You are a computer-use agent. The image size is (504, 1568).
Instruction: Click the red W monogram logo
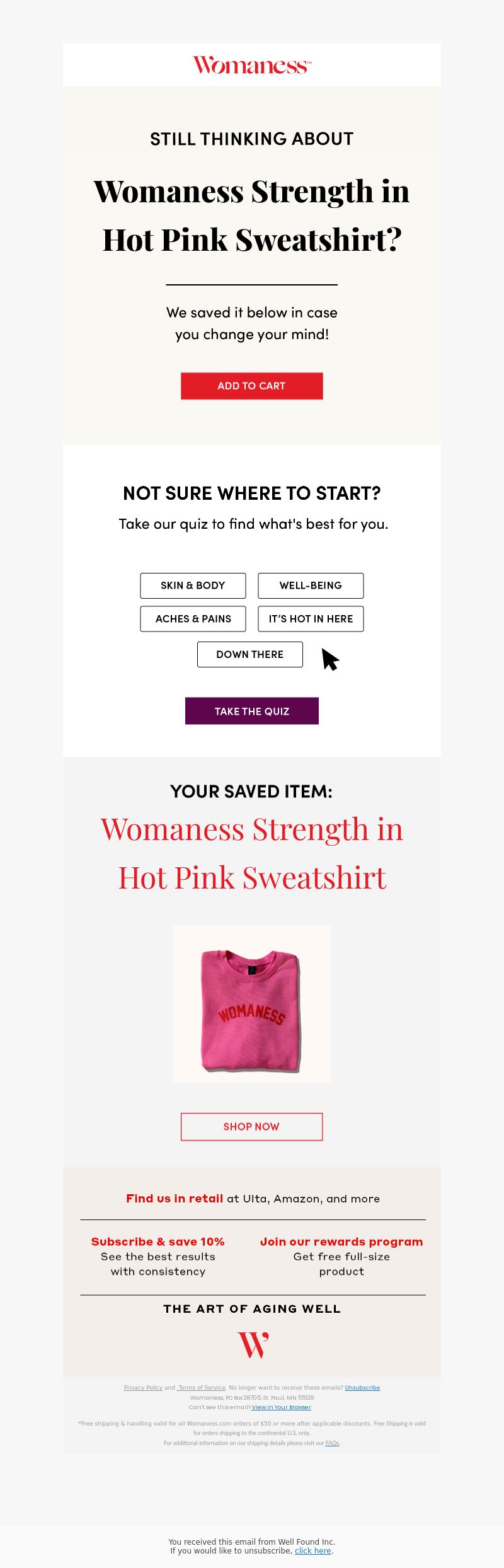[253, 1345]
